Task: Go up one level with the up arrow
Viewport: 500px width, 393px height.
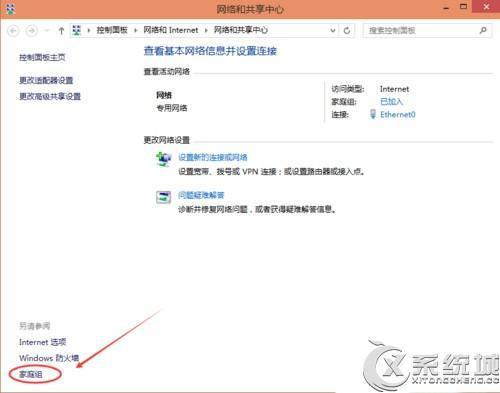Action: click(61, 31)
